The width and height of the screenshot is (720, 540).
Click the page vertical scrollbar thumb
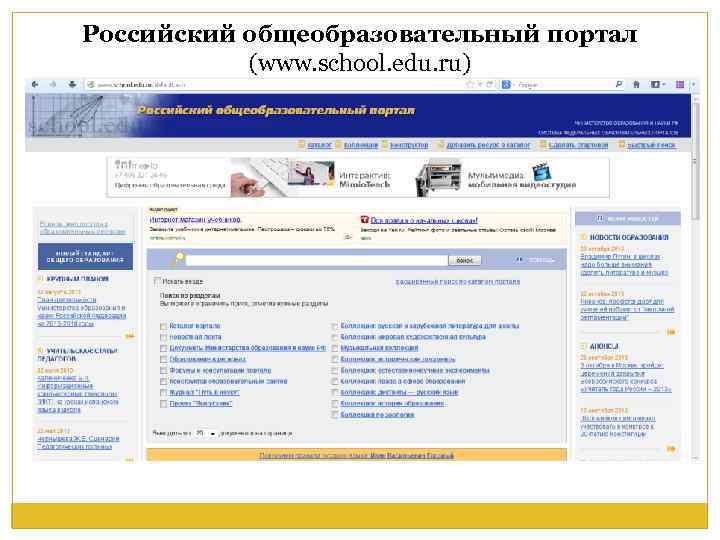click(696, 161)
